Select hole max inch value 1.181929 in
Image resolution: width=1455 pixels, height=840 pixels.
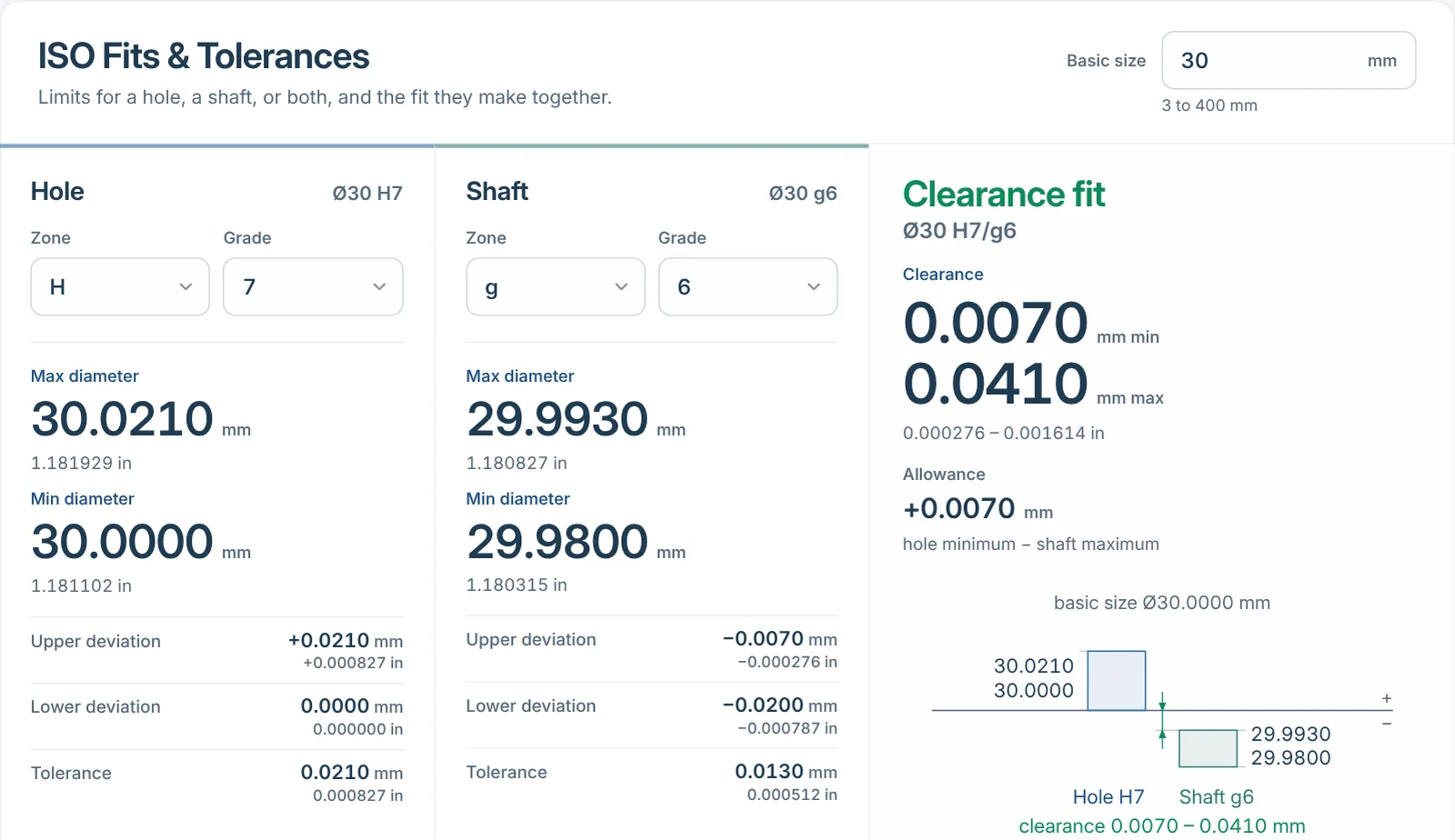click(81, 463)
